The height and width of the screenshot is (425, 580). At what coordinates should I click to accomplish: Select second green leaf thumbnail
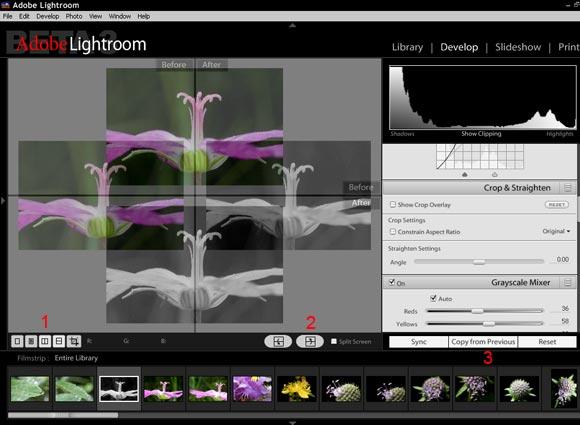[74, 389]
